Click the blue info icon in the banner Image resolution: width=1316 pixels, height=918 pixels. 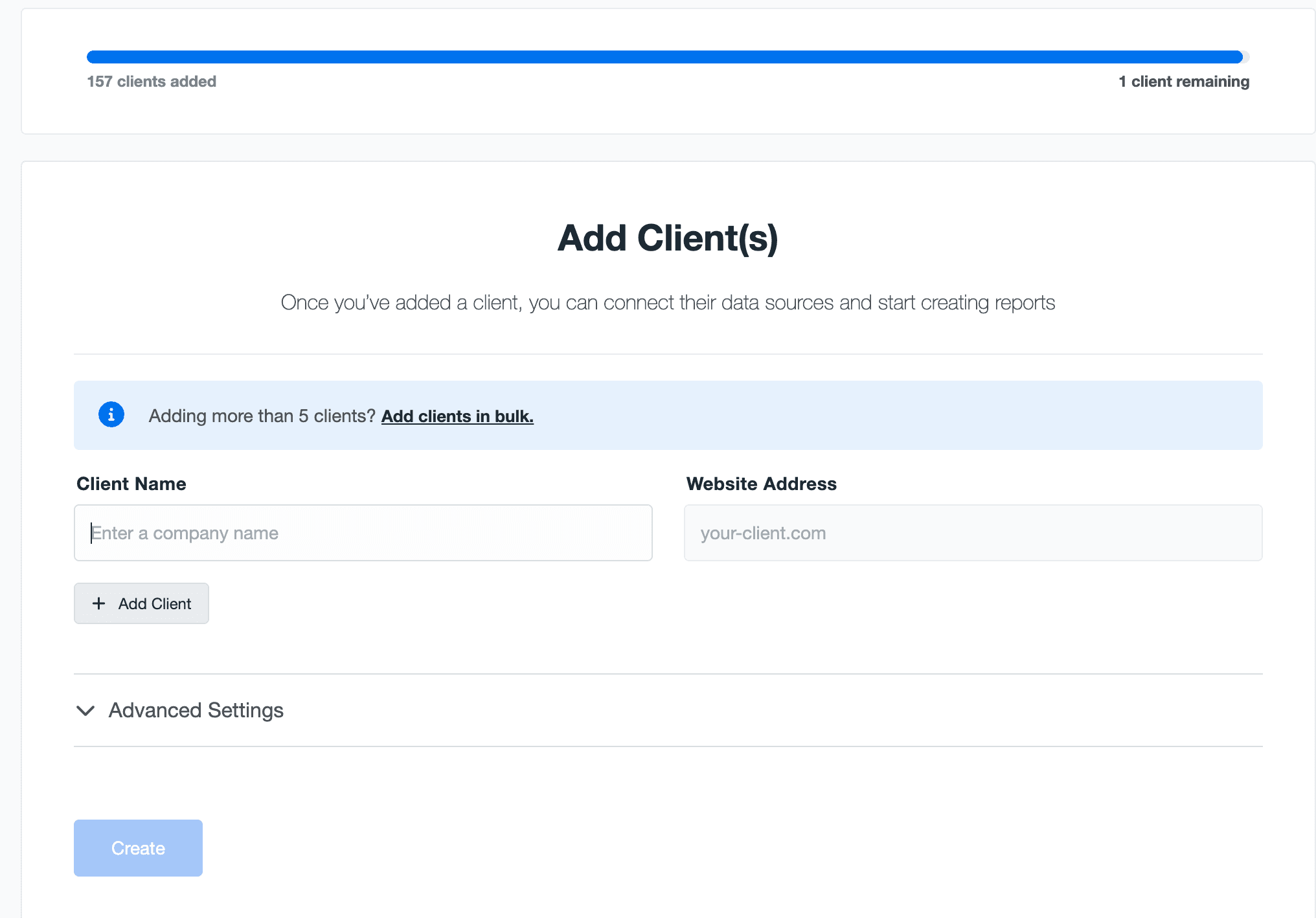(111, 415)
